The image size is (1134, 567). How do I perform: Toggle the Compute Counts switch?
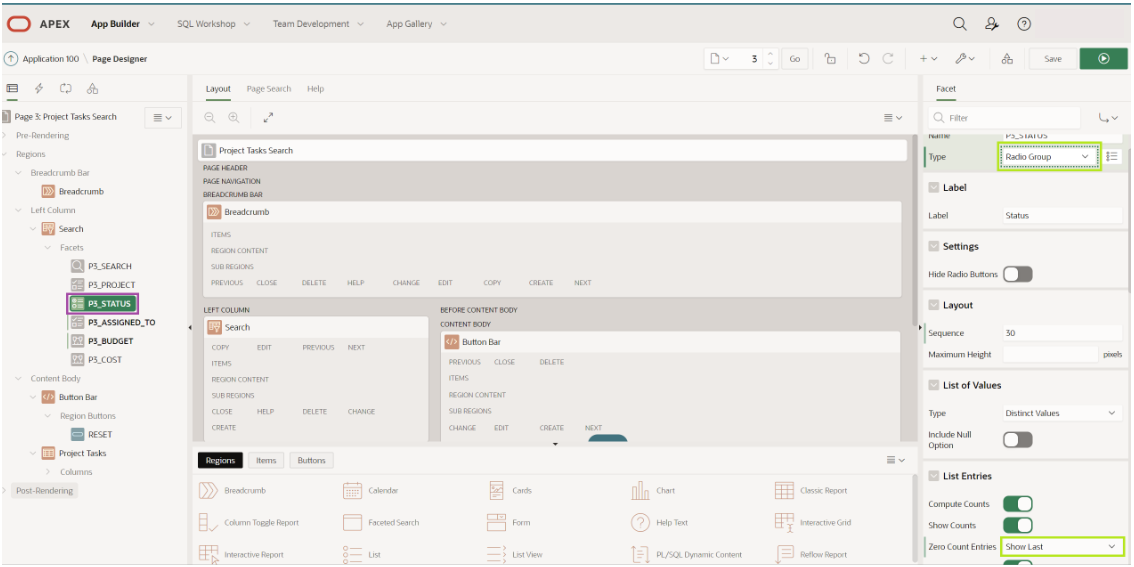[x=1018, y=503]
